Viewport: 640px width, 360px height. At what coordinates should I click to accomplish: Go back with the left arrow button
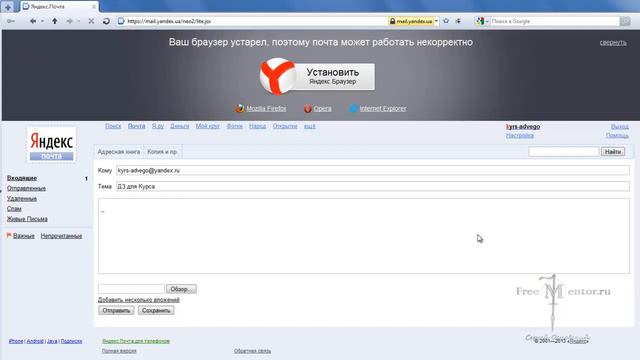click(x=33, y=21)
